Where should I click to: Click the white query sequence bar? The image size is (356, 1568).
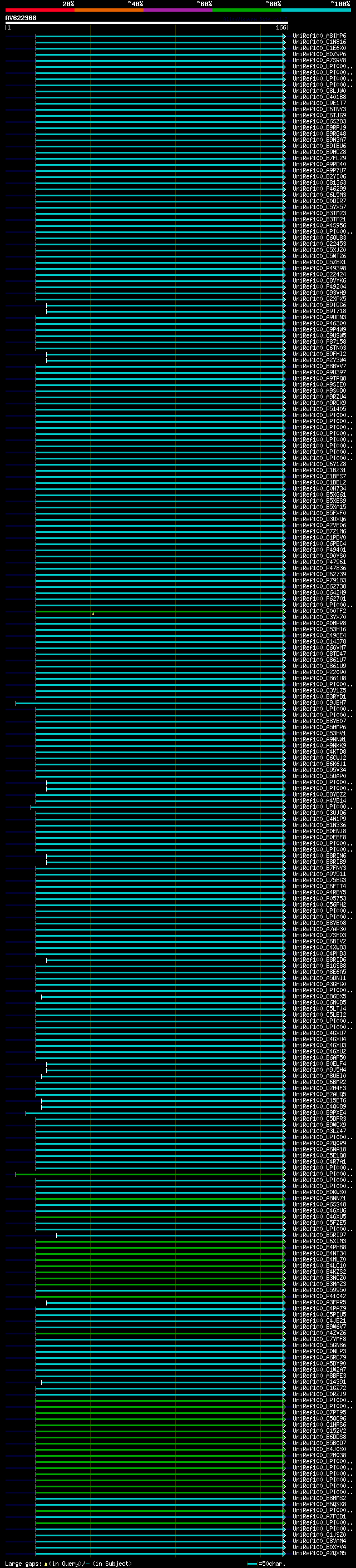146,23
